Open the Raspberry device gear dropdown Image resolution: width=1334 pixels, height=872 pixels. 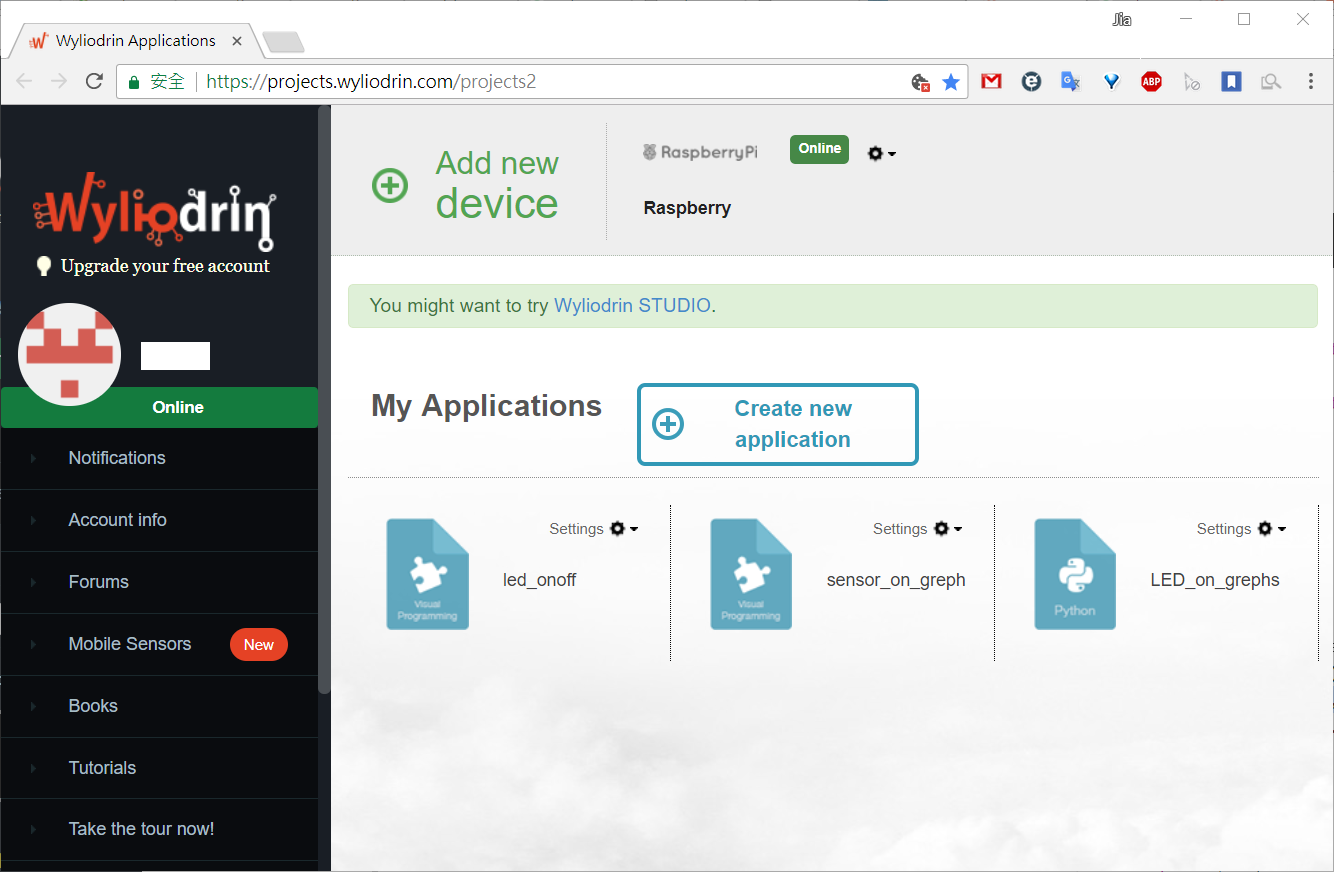pyautogui.click(x=880, y=154)
